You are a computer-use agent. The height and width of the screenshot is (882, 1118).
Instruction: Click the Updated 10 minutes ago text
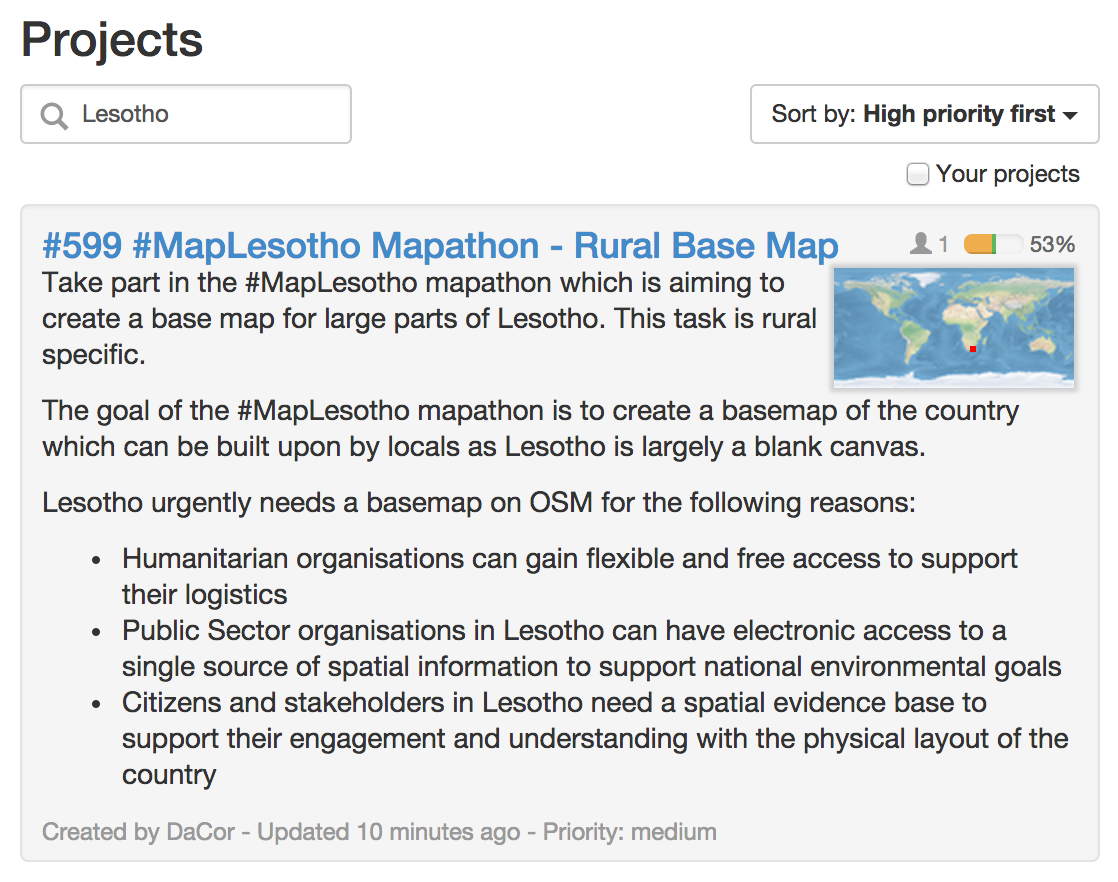click(x=389, y=832)
